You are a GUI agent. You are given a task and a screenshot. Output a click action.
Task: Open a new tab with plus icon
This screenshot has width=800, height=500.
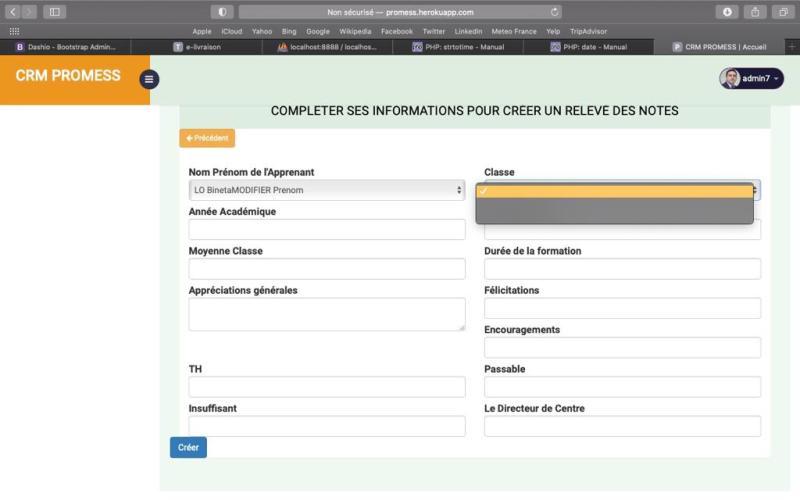click(x=792, y=46)
